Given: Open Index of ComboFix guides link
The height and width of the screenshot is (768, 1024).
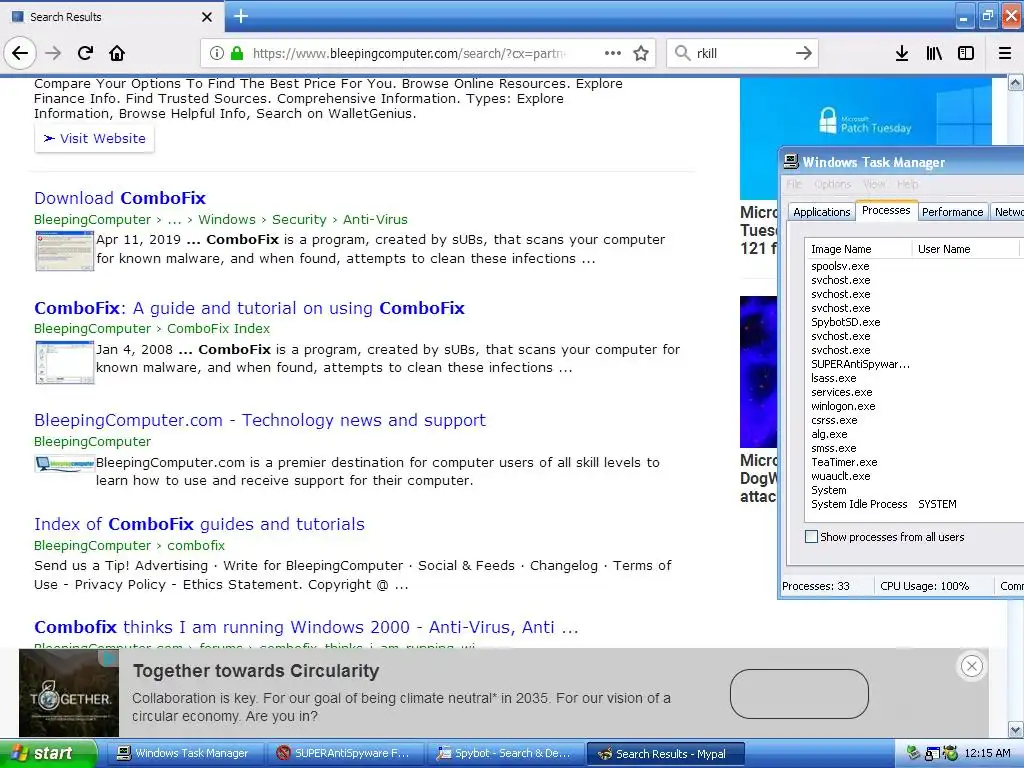Looking at the screenshot, I should 199,524.
